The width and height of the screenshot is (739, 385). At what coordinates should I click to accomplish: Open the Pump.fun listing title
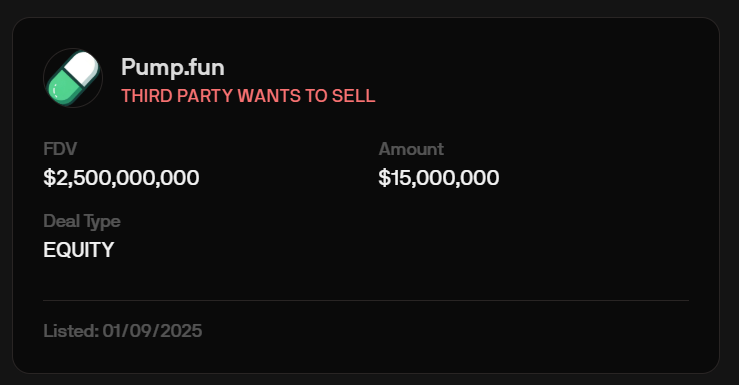173,67
